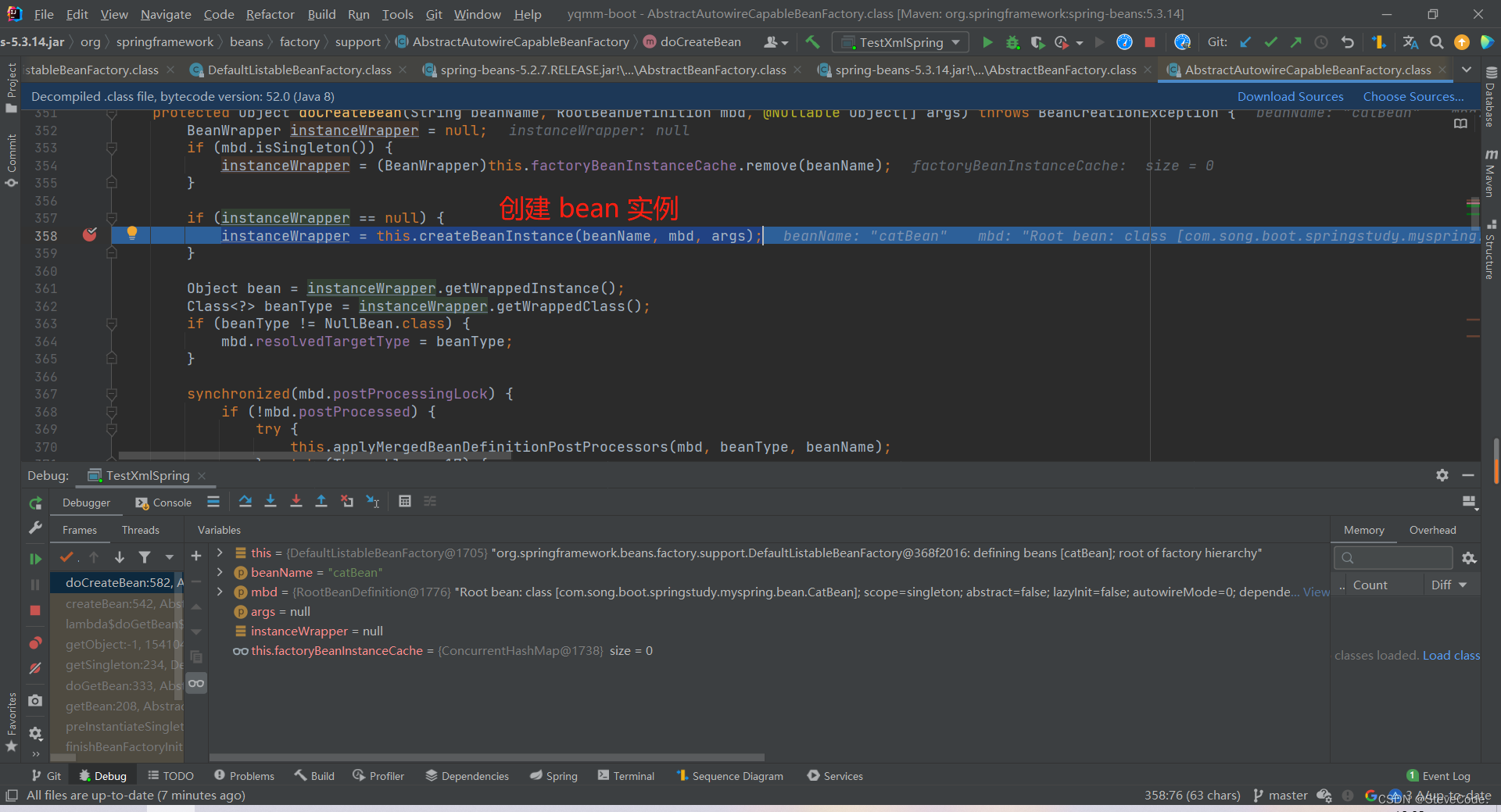Switch to the Overhead tab
Screen dimensions: 1501x812
tap(1432, 530)
